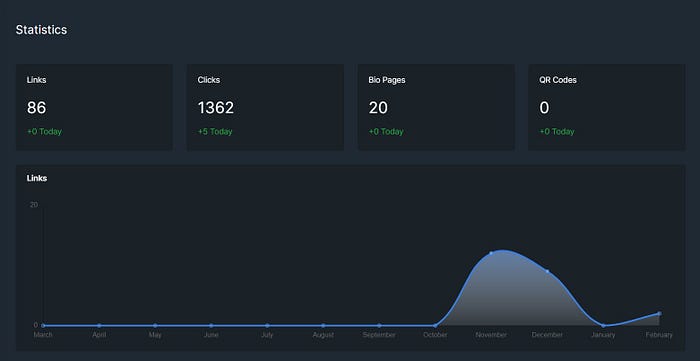
Task: Click '+0 Today' under Bio Pages
Action: pyautogui.click(x=386, y=132)
